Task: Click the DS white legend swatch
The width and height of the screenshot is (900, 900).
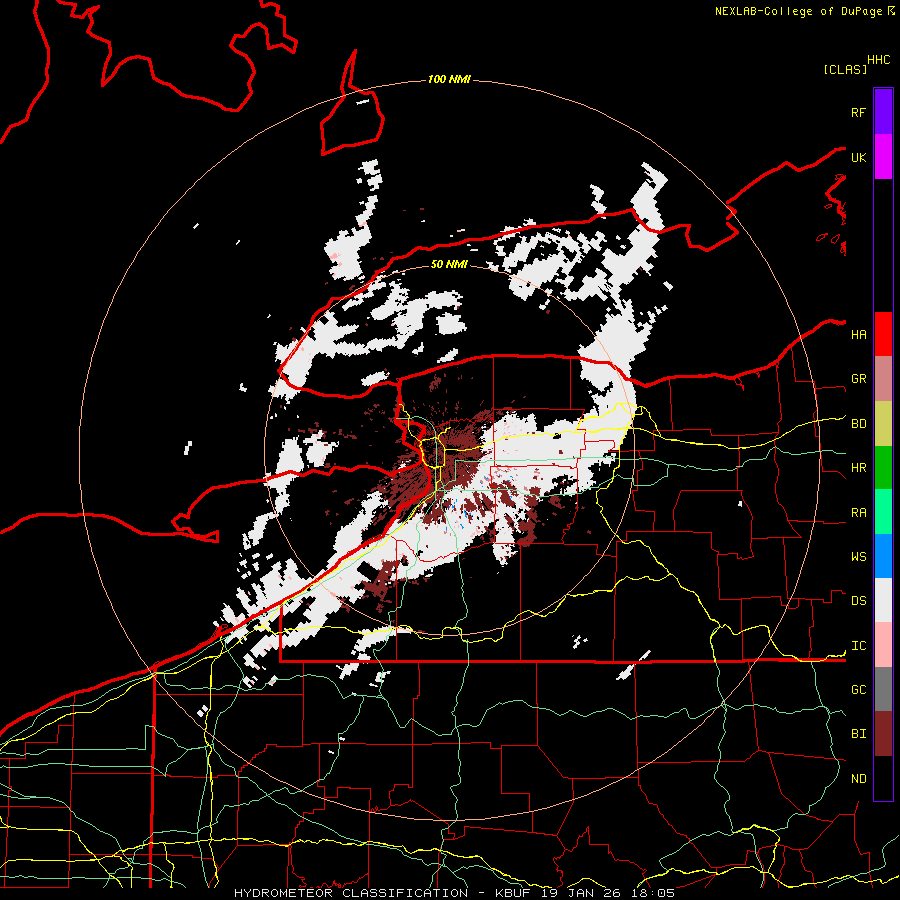Action: click(883, 600)
